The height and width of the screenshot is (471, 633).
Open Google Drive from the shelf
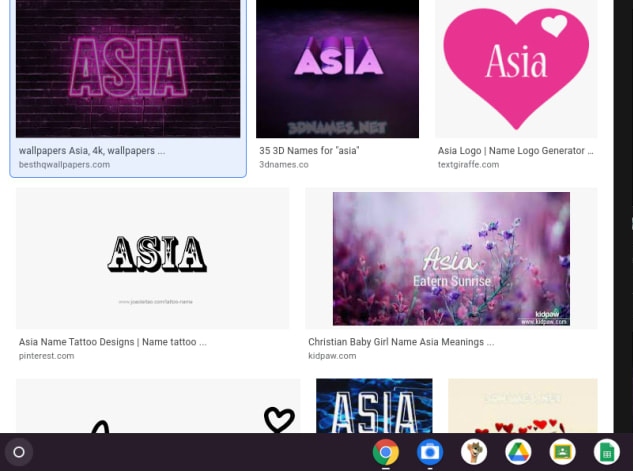(518, 452)
